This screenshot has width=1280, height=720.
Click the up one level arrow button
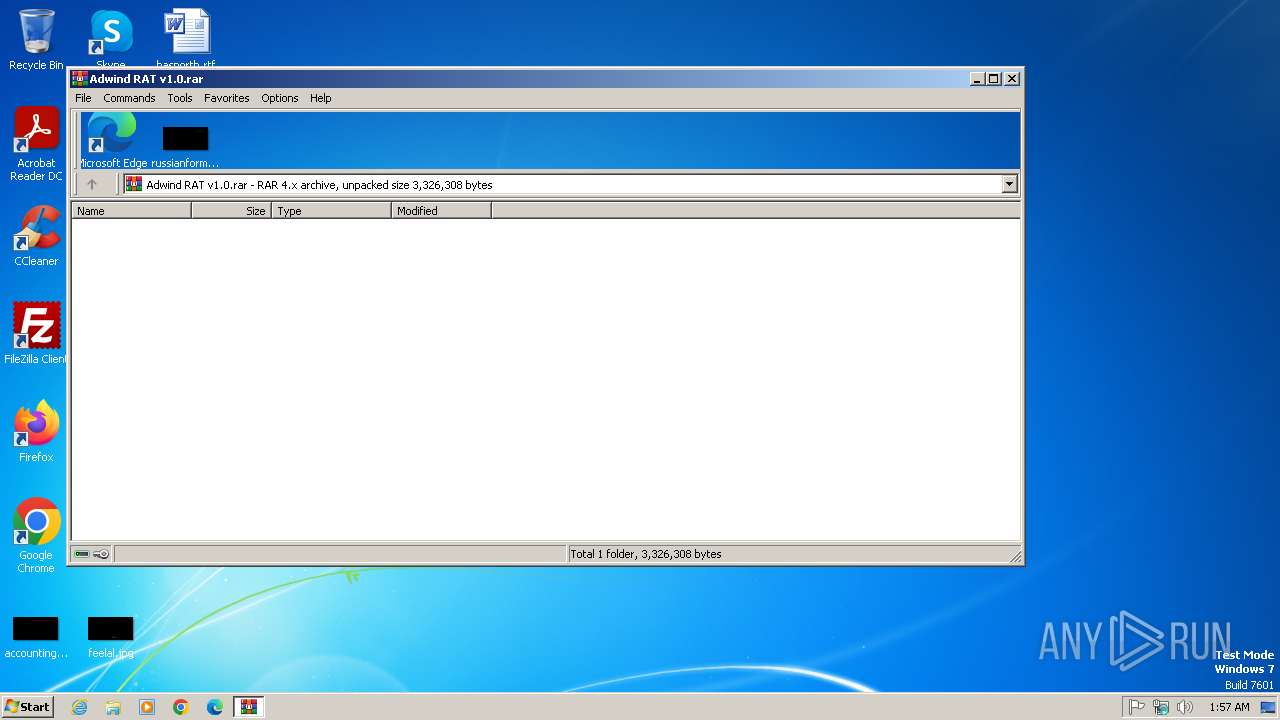coord(92,184)
